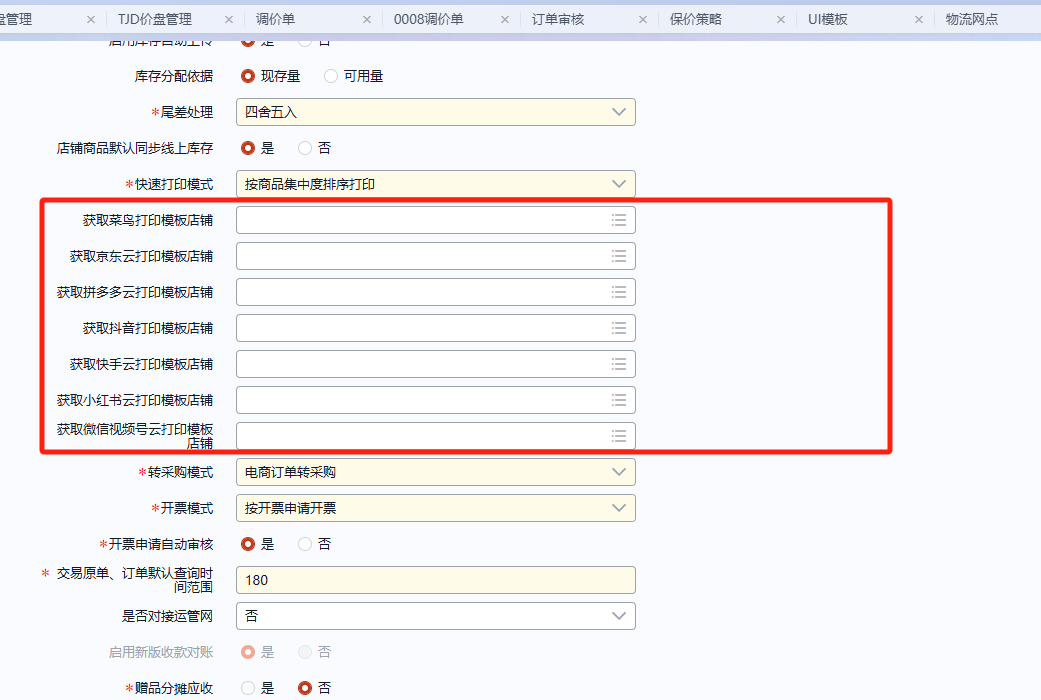Viewport: 1041px width, 700px height.
Task: Open list picker for 获取小红书云打印模板店铺
Action: 619,400
